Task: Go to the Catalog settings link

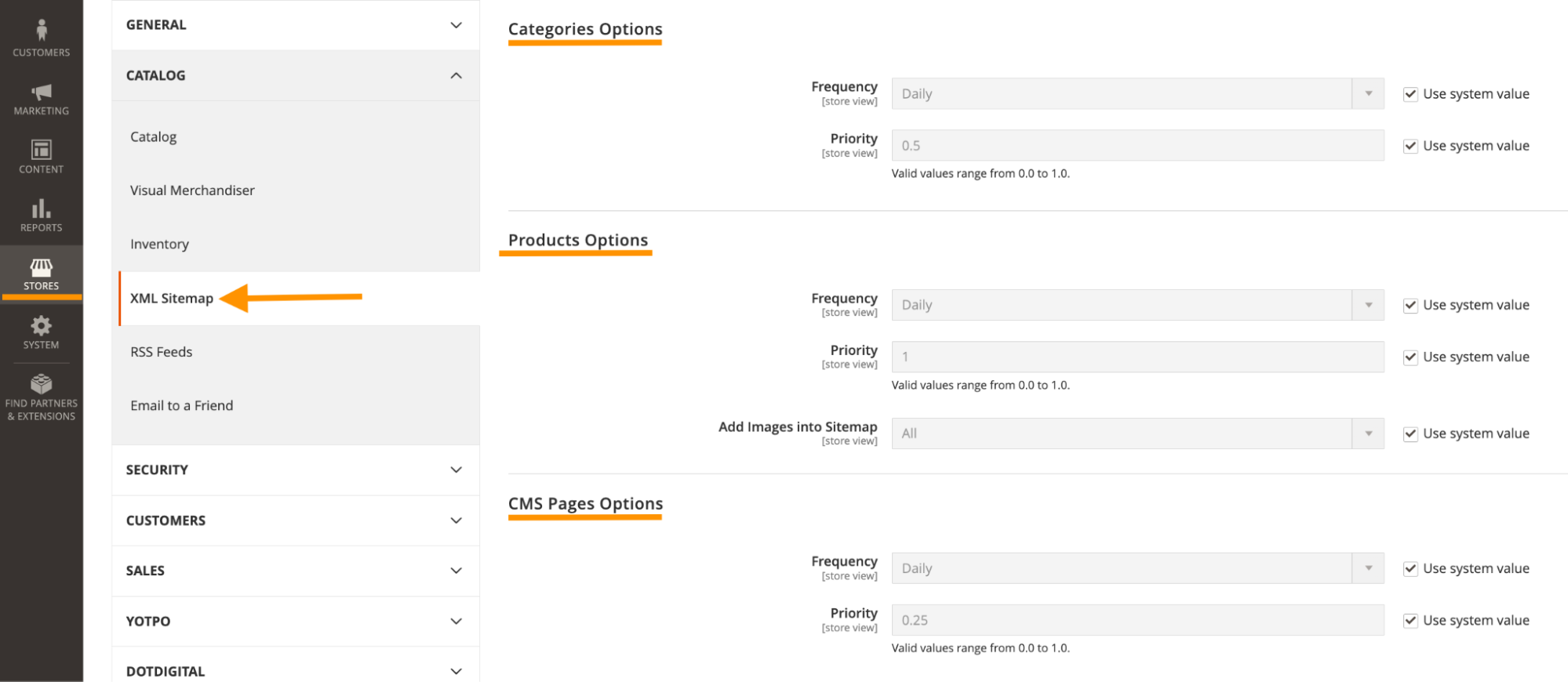Action: [x=153, y=136]
